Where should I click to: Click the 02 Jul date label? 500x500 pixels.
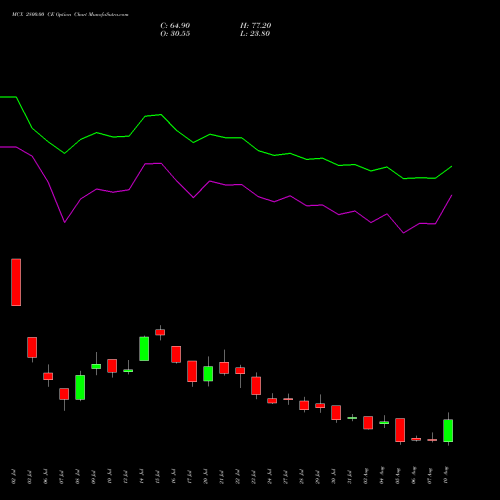(14, 477)
